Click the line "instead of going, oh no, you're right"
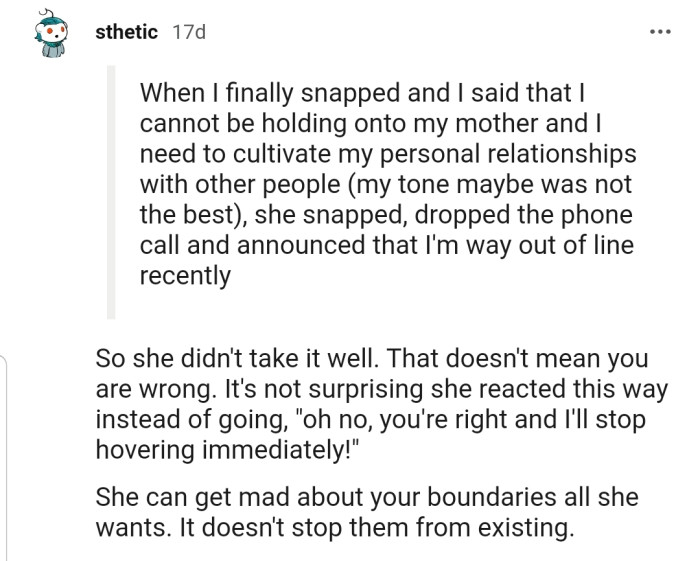Viewport: 700px width, 561px height. coord(370,418)
